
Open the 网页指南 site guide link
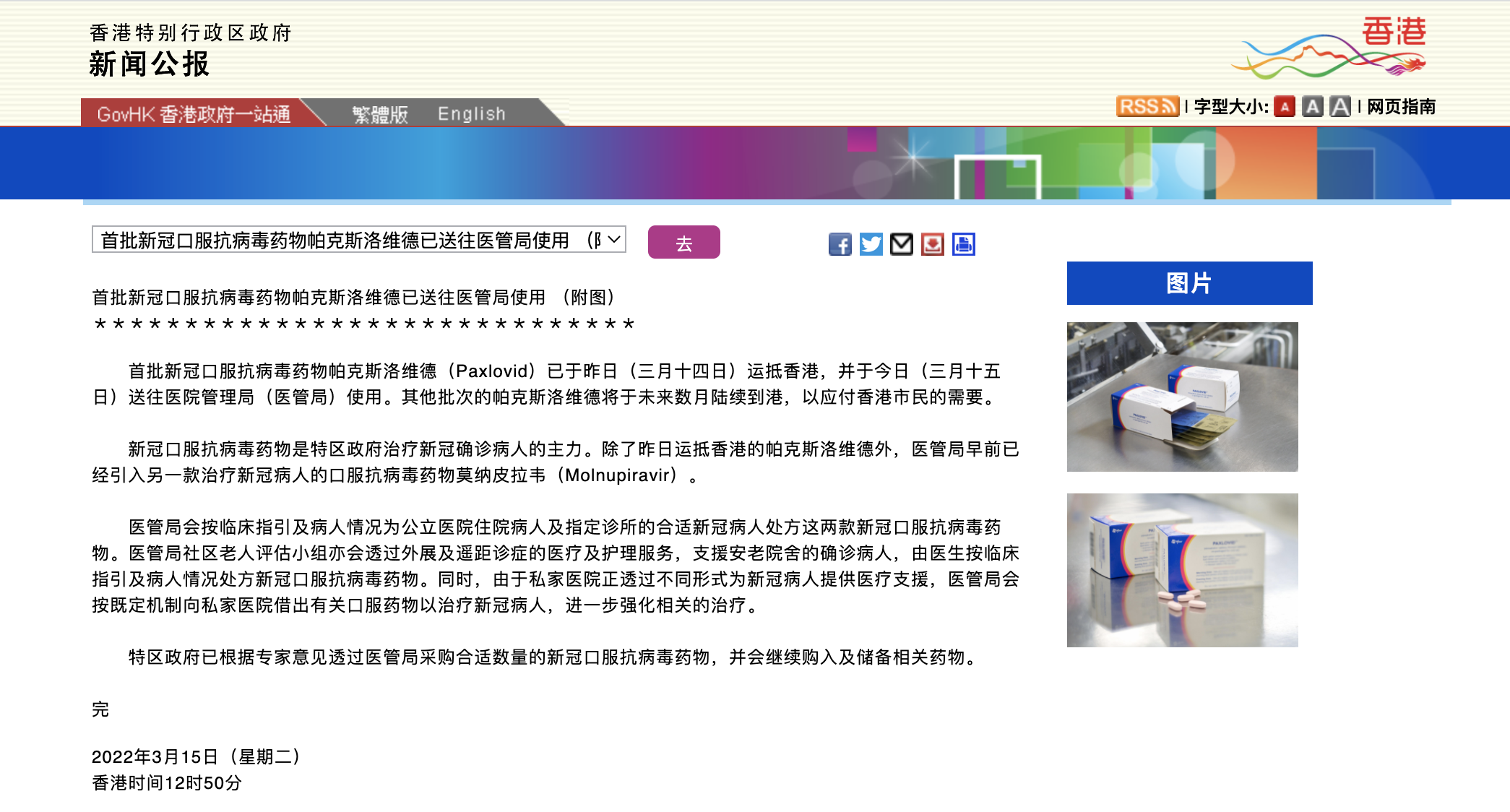pos(1401,107)
